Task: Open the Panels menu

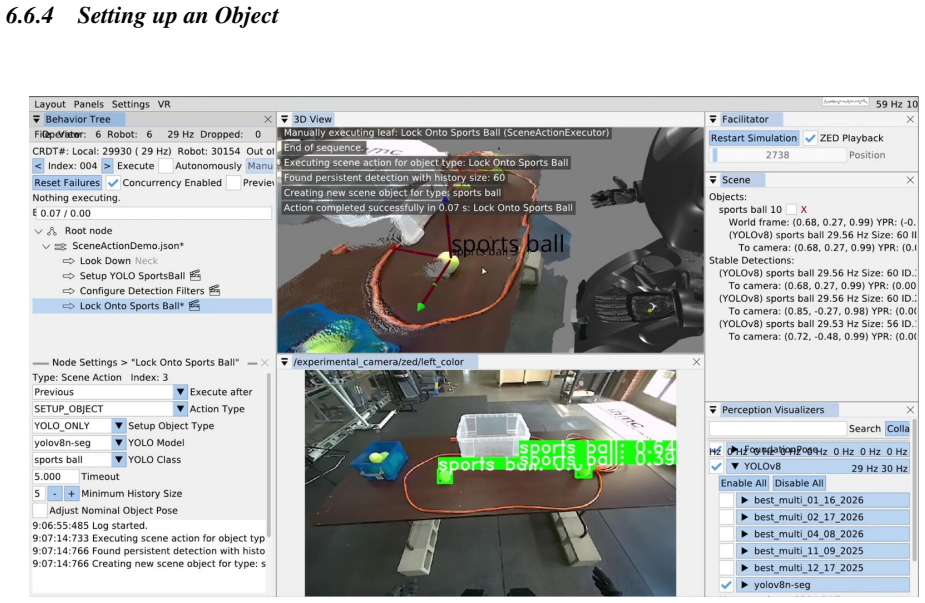Action: click(88, 104)
